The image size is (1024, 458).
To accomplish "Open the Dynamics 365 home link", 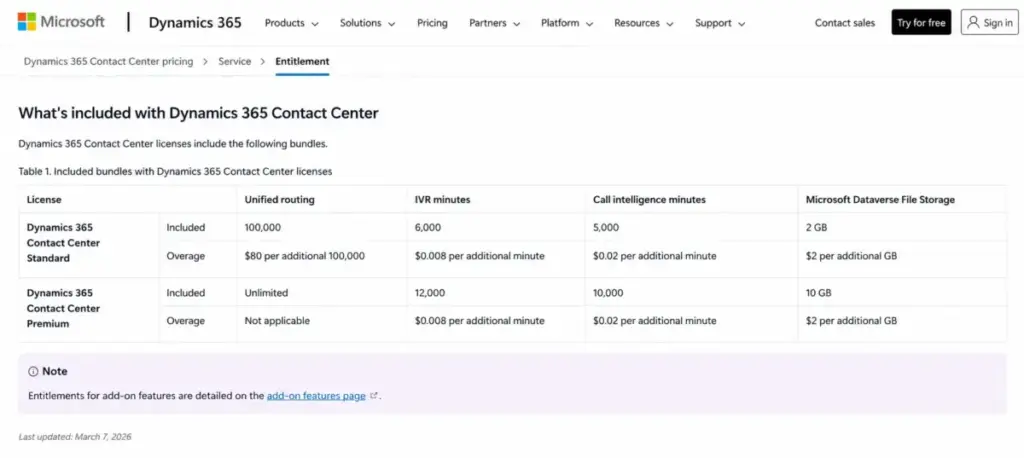I will [195, 22].
